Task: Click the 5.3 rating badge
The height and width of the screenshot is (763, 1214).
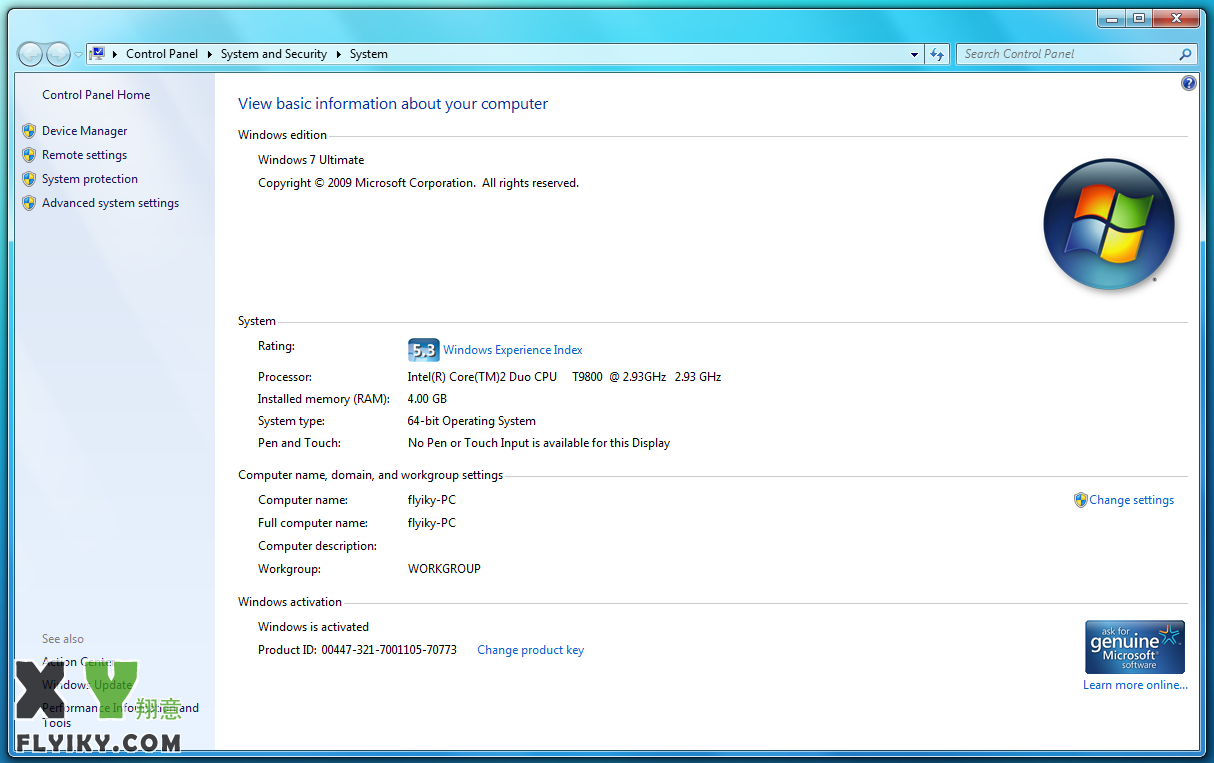Action: 424,350
